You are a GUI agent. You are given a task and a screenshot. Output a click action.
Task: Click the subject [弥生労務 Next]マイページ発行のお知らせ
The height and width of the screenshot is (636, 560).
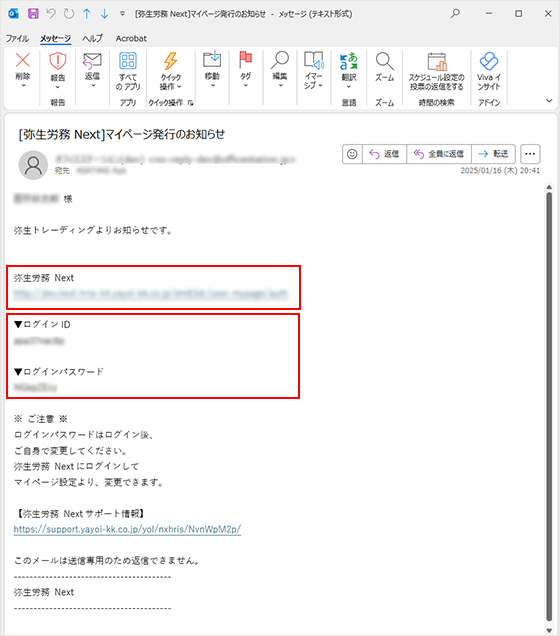[122, 134]
